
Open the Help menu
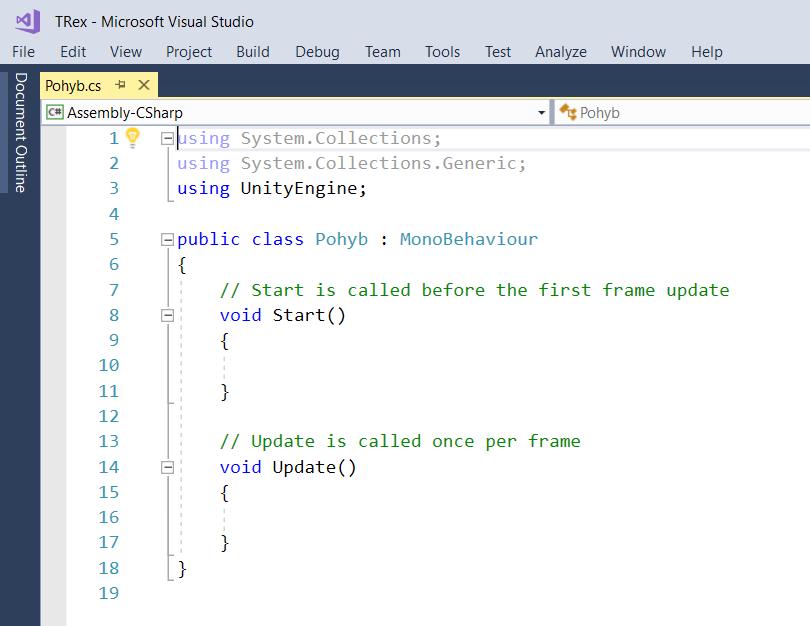tap(707, 52)
